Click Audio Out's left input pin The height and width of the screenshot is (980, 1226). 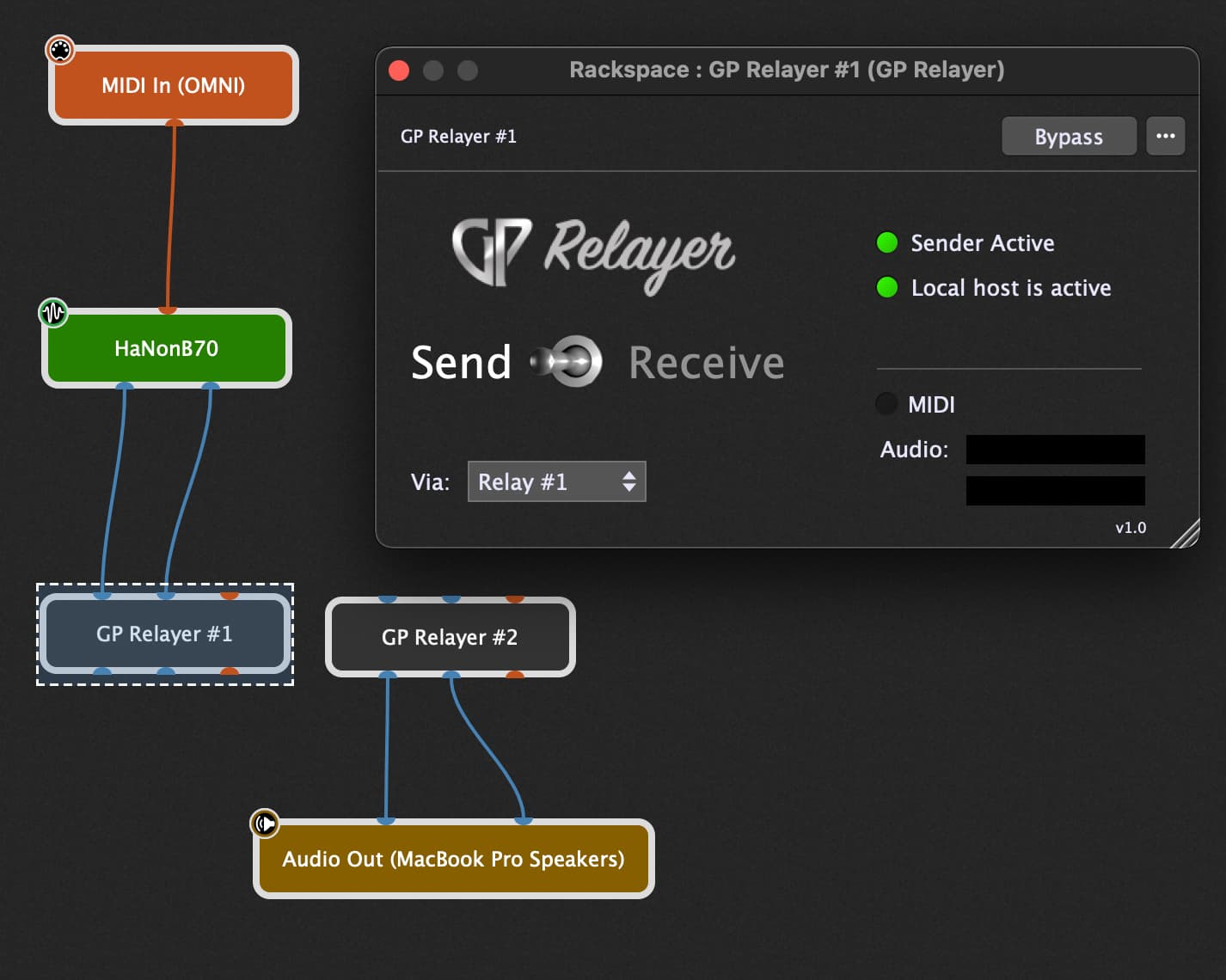click(x=386, y=821)
